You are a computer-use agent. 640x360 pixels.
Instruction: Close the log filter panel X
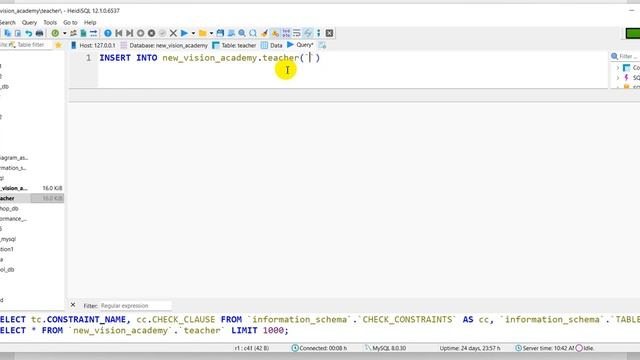point(73,305)
